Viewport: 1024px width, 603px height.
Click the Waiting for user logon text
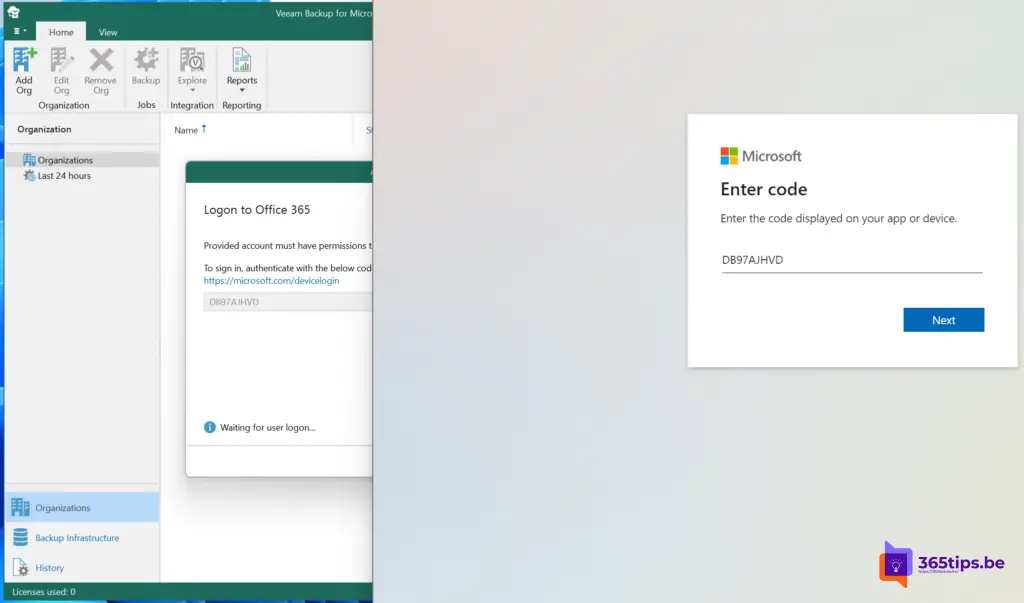[x=268, y=427]
